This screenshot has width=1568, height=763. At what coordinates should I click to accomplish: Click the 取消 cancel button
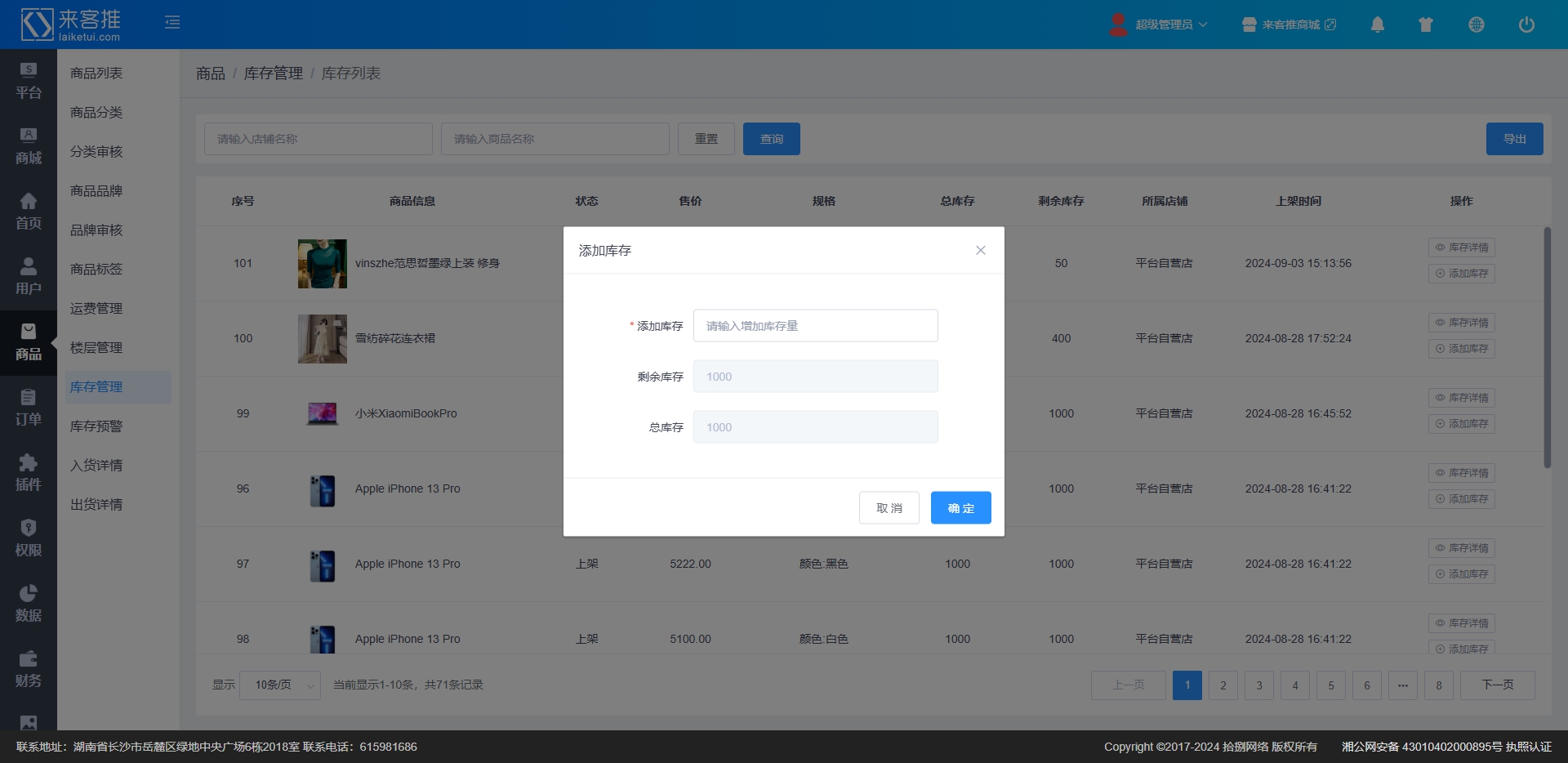click(889, 508)
